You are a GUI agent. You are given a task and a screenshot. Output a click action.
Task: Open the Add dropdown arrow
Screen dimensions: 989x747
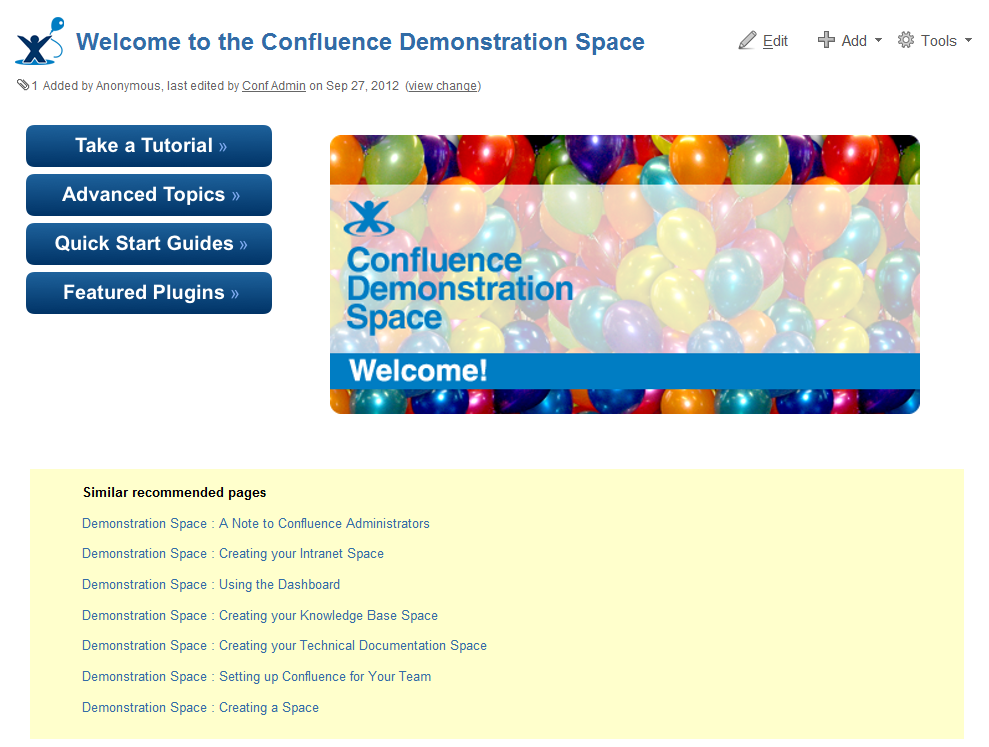coord(878,40)
